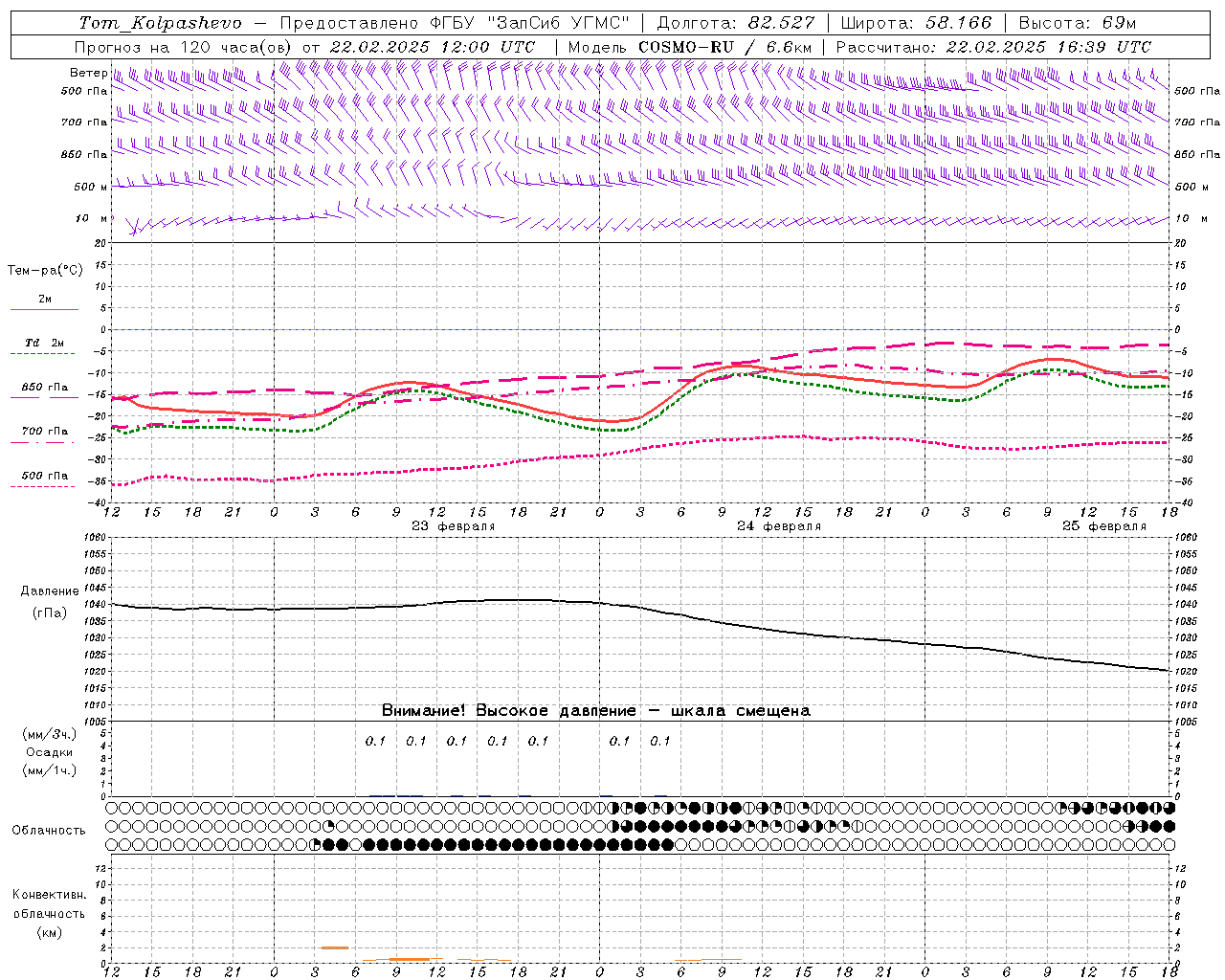Click the 700 гПа temperature legend entry

(45, 431)
